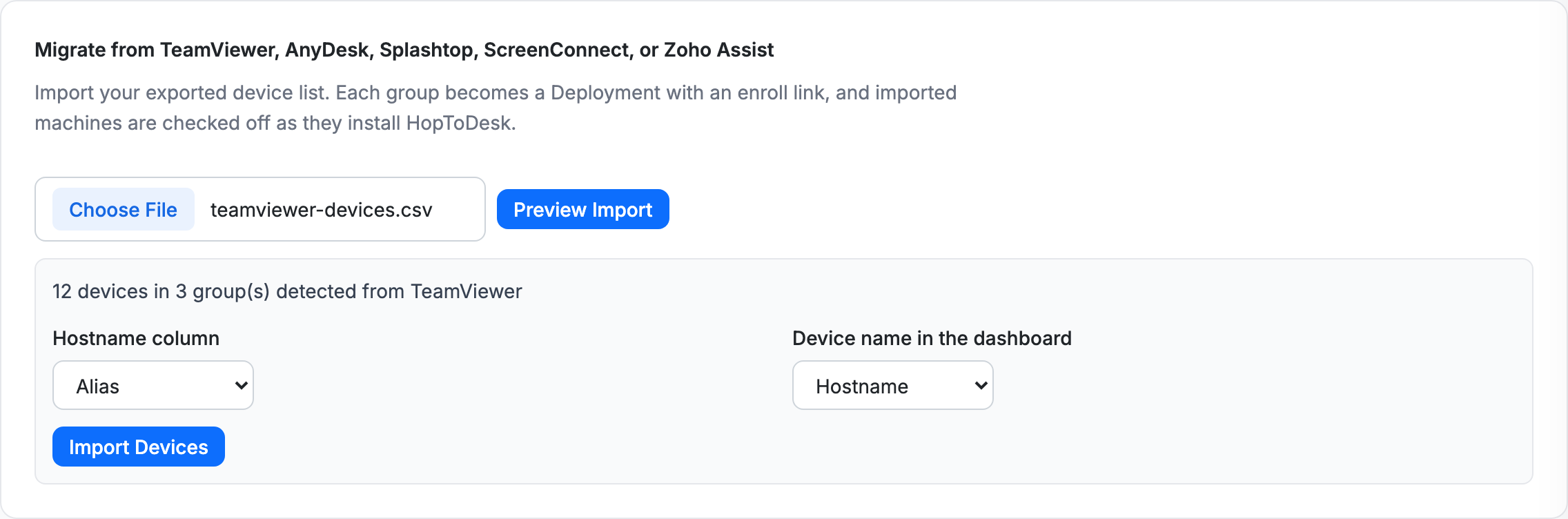Click the Preview Import button
Image resolution: width=1568 pixels, height=519 pixels.
click(x=583, y=209)
